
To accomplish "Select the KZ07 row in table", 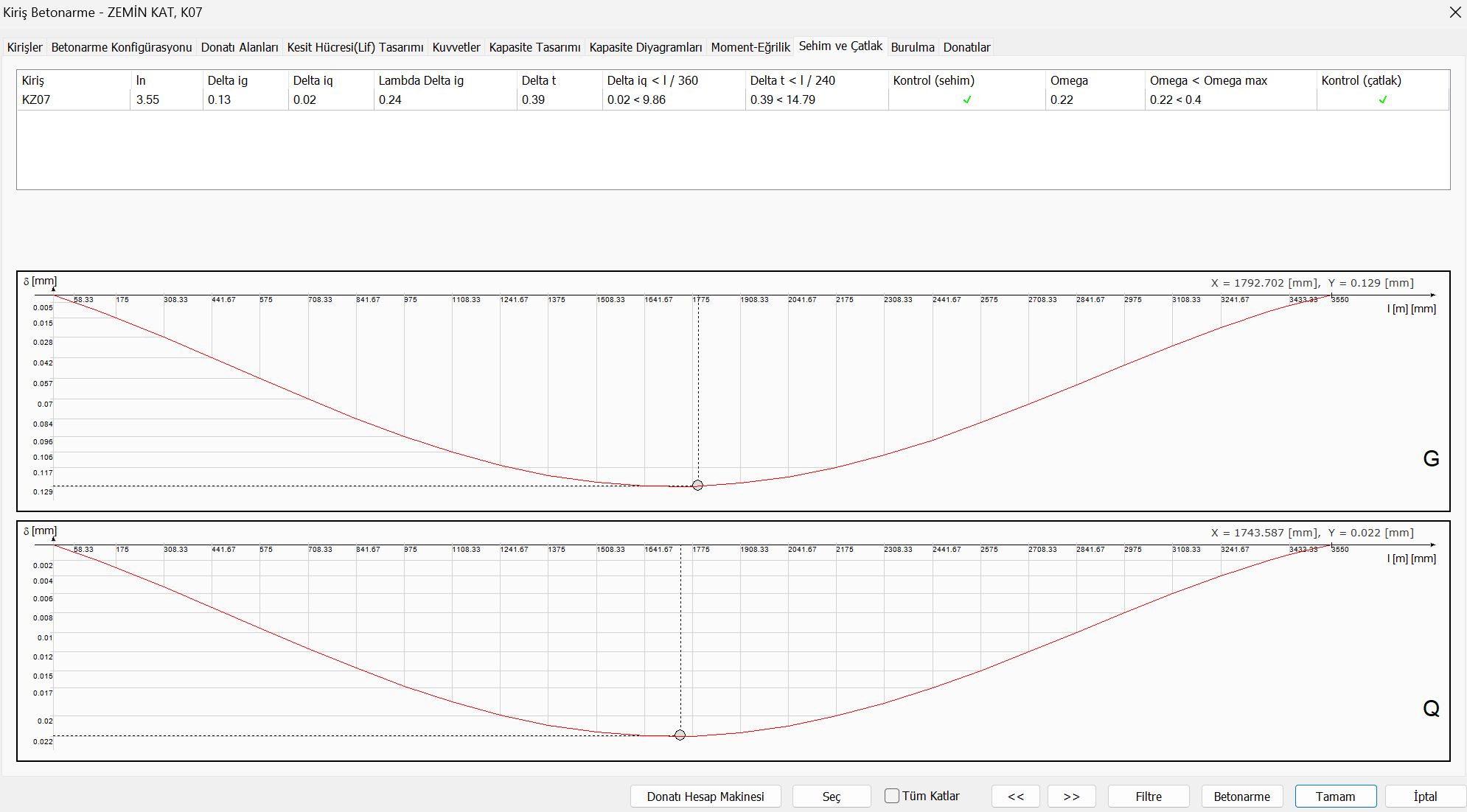I will (x=37, y=99).
